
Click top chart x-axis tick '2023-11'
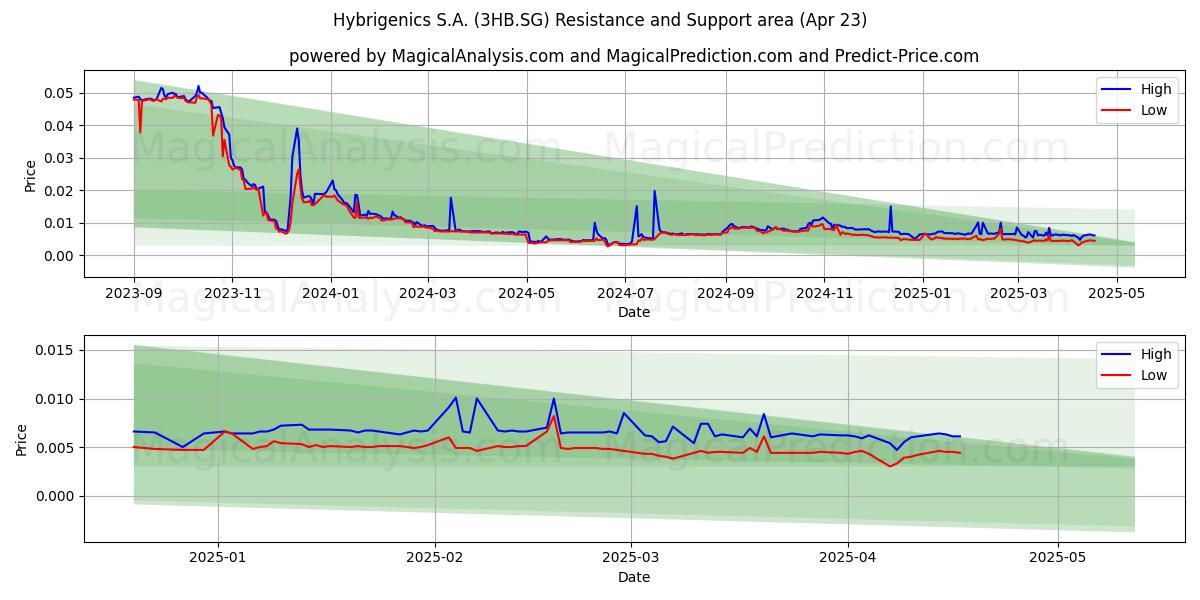tap(232, 294)
